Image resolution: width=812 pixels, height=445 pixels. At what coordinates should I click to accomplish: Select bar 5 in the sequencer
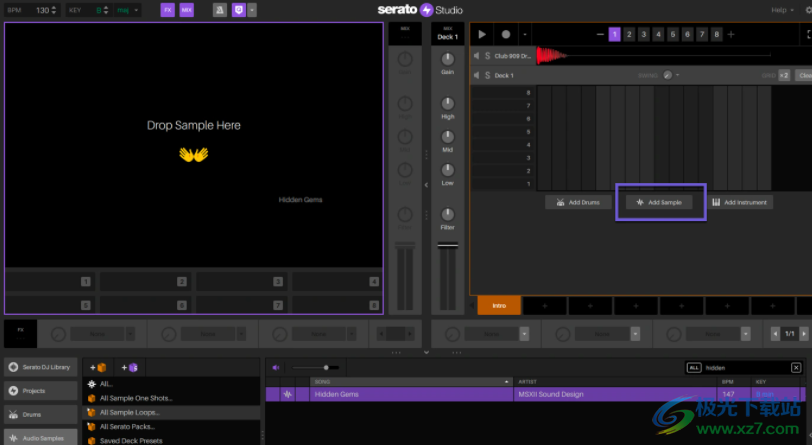point(673,34)
